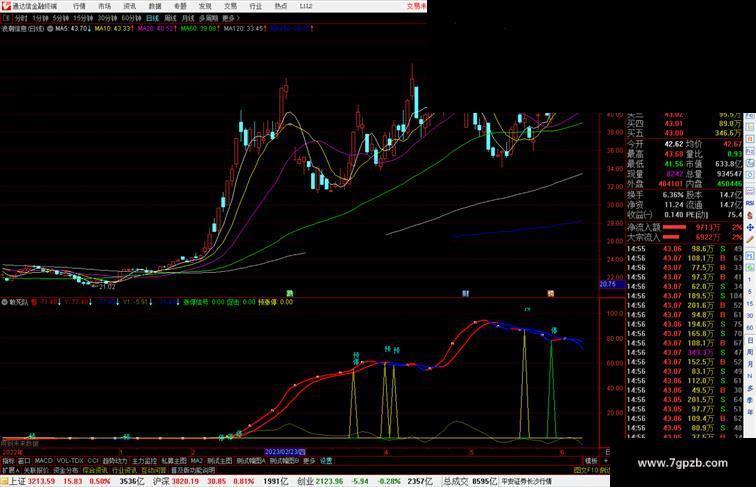The height and width of the screenshot is (487, 756).
Task: Click the TDX logo icon in title bar
Action: click(6, 6)
